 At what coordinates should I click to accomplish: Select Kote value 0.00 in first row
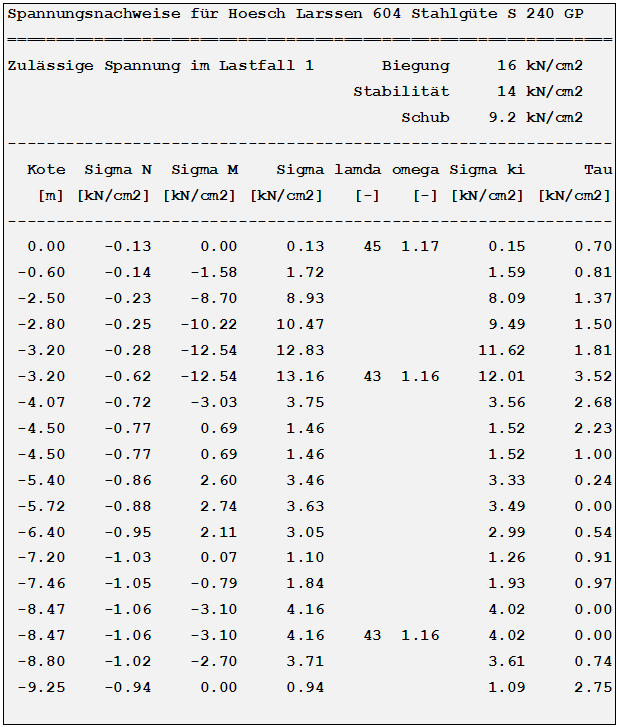(x=46, y=246)
